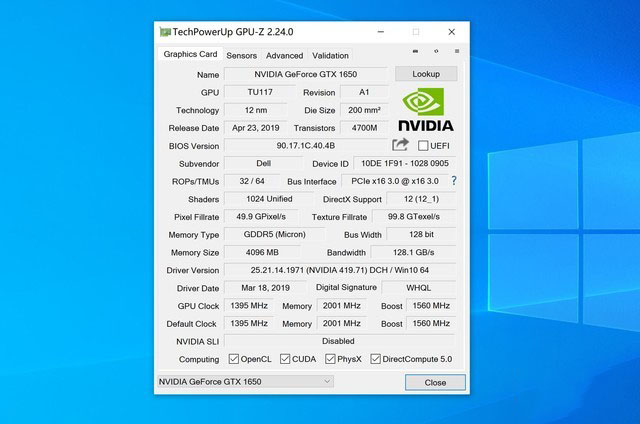The width and height of the screenshot is (640, 424).
Task: Click the DirectX Support value 12 (12_1)
Action: 421,199
